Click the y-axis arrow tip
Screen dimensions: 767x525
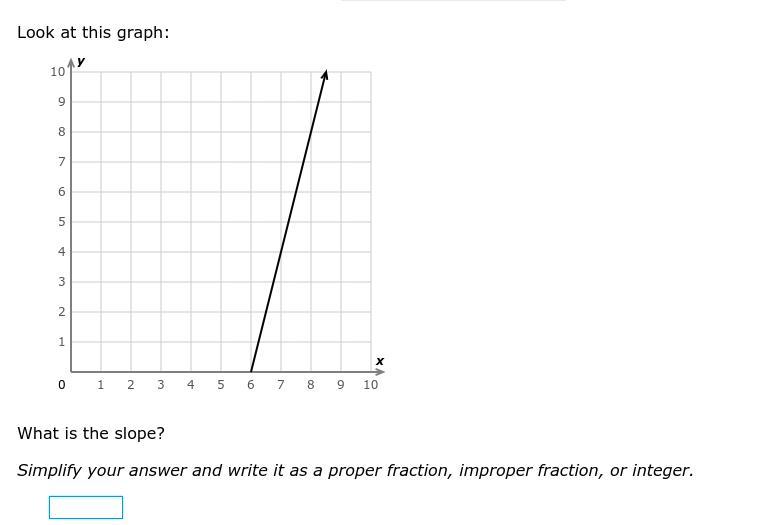click(71, 62)
